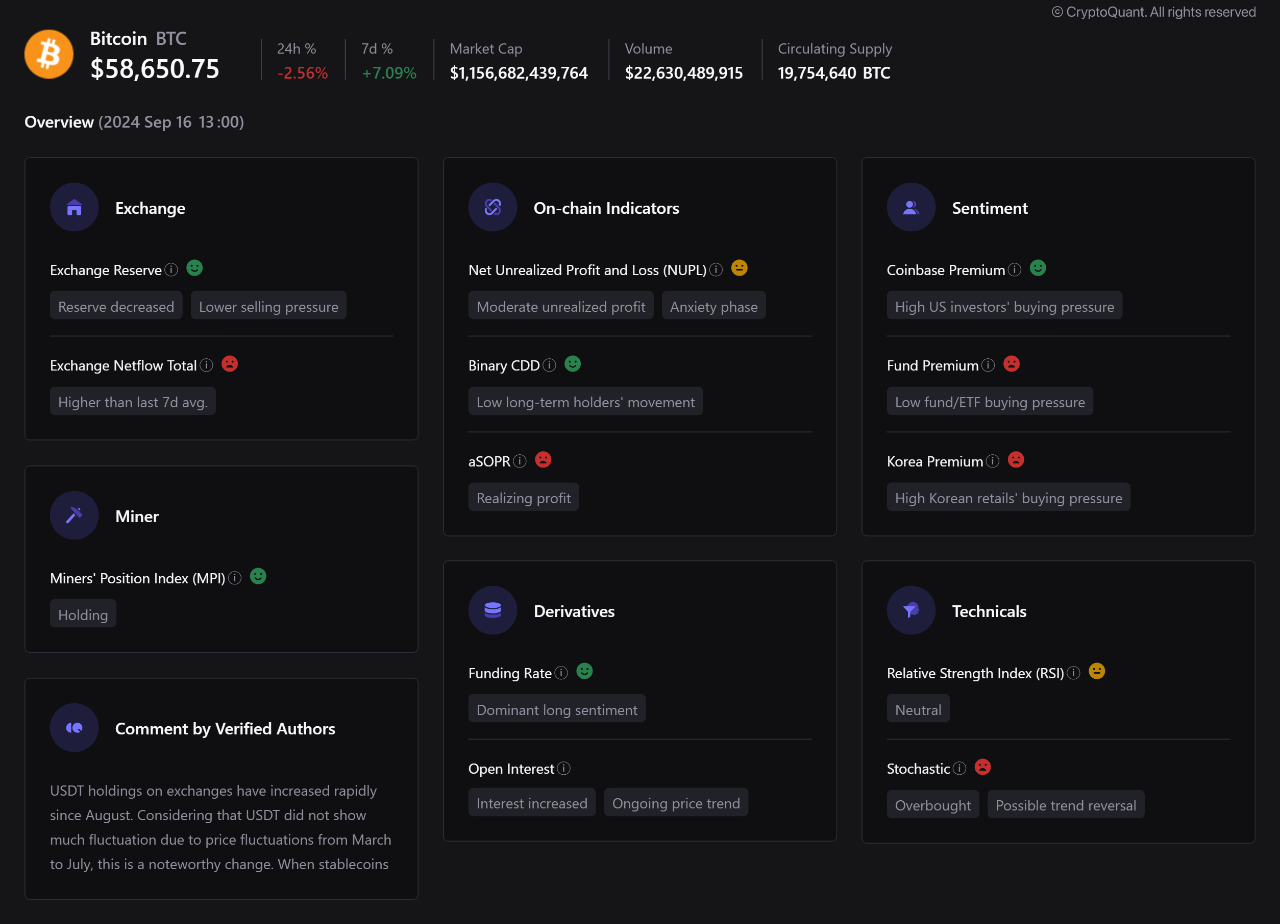Image resolution: width=1280 pixels, height=924 pixels.
Task: Click the Miner section pickaxe icon
Action: click(x=74, y=515)
